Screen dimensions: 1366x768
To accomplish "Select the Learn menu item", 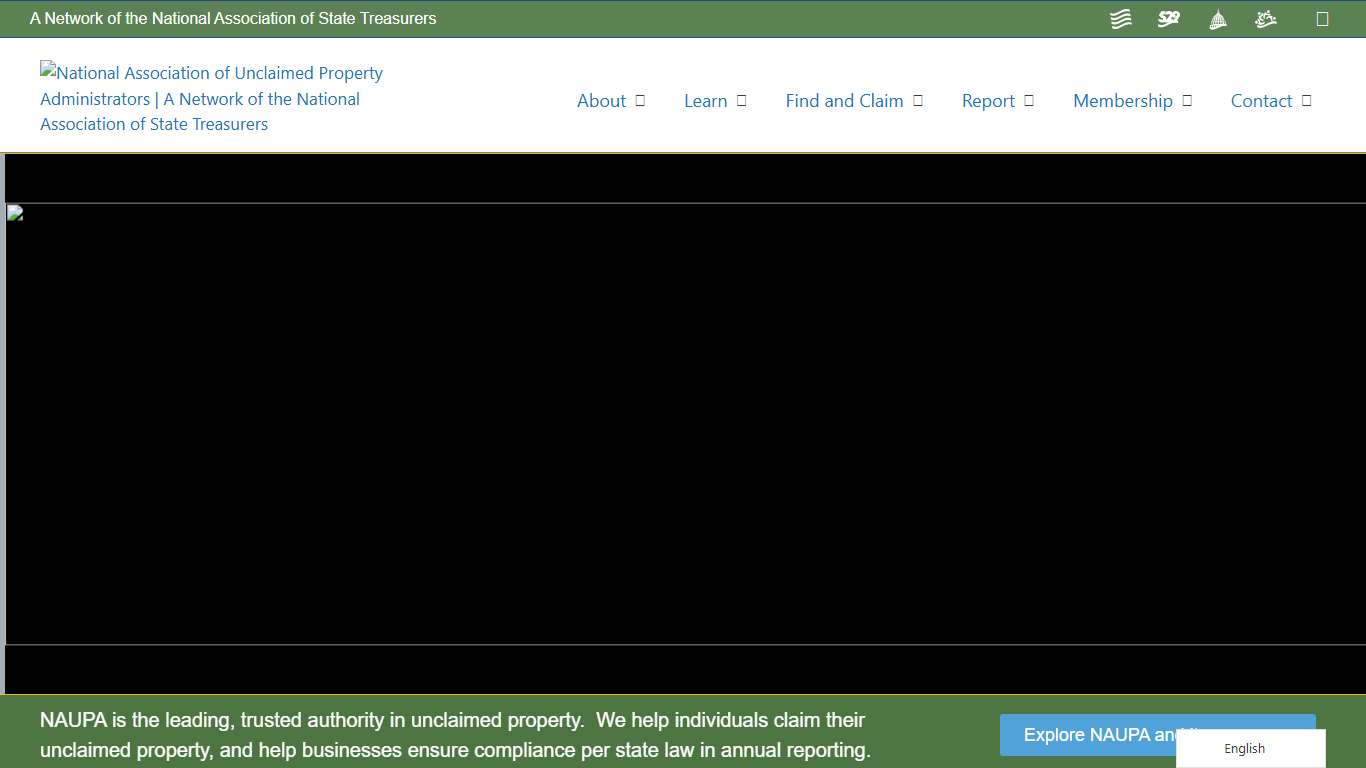I will (x=706, y=100).
